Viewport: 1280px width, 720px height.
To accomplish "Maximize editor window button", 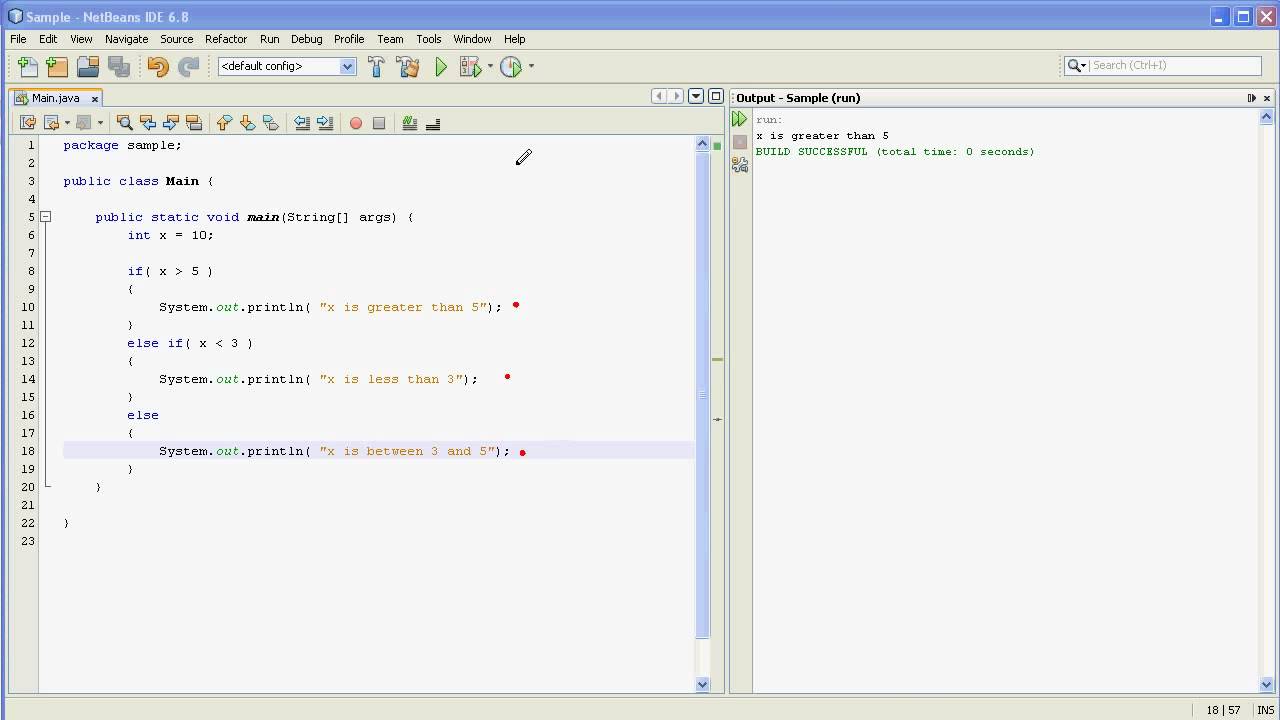I will [716, 97].
